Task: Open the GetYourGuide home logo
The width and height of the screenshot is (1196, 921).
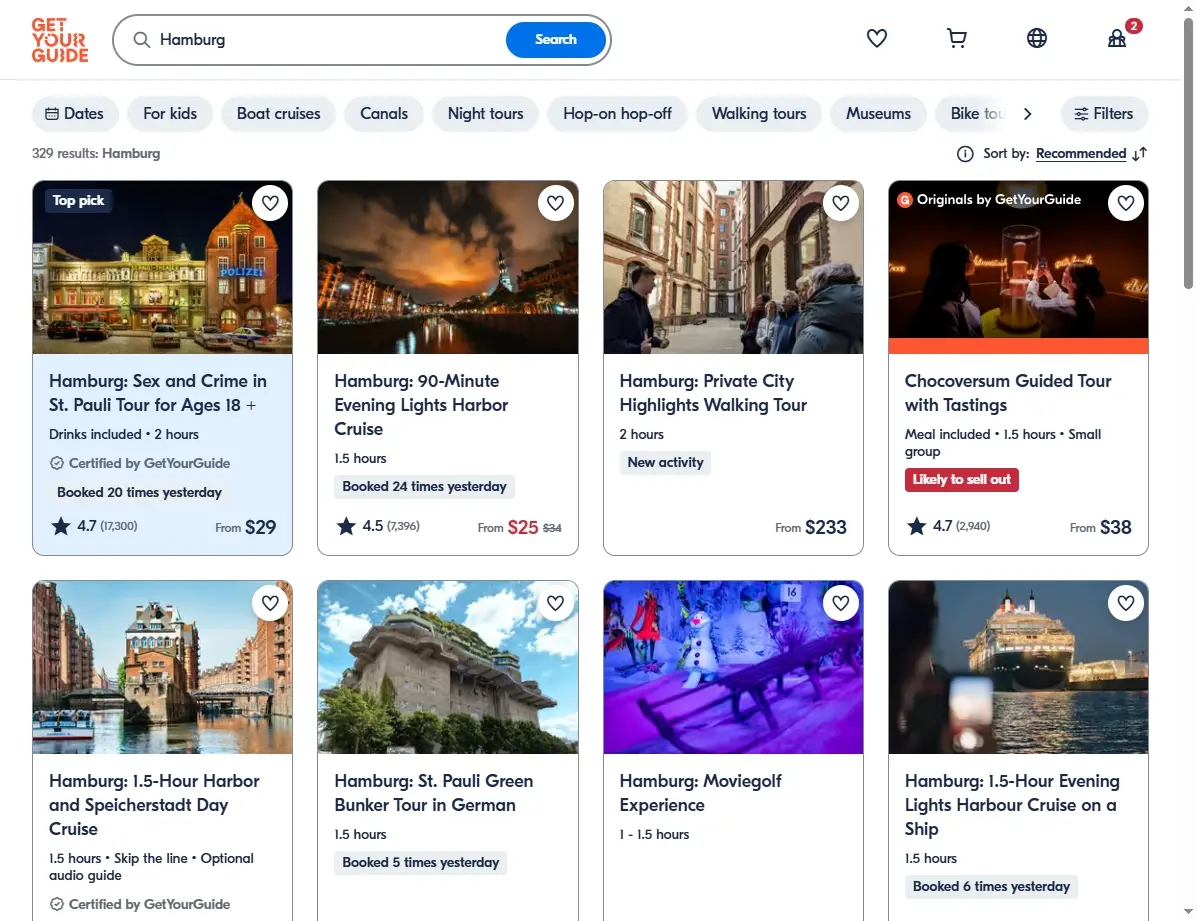Action: [59, 40]
